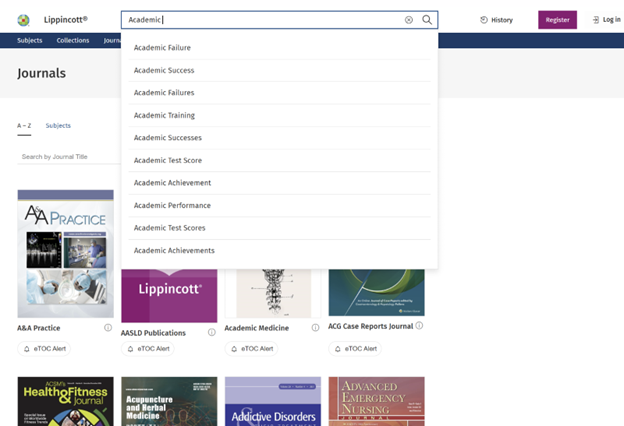Open the Subjects menu in navbar
This screenshot has width=624, height=426.
pos(30,41)
